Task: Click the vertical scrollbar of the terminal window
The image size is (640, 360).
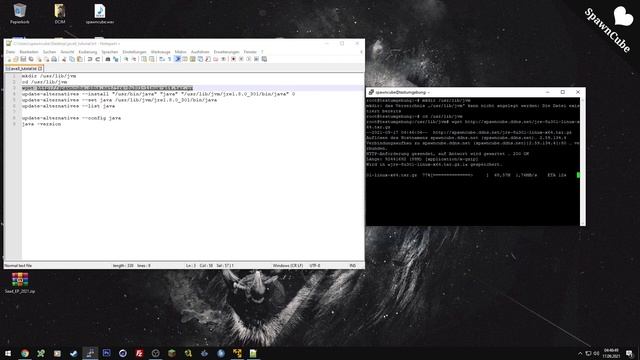Action: [x=582, y=161]
